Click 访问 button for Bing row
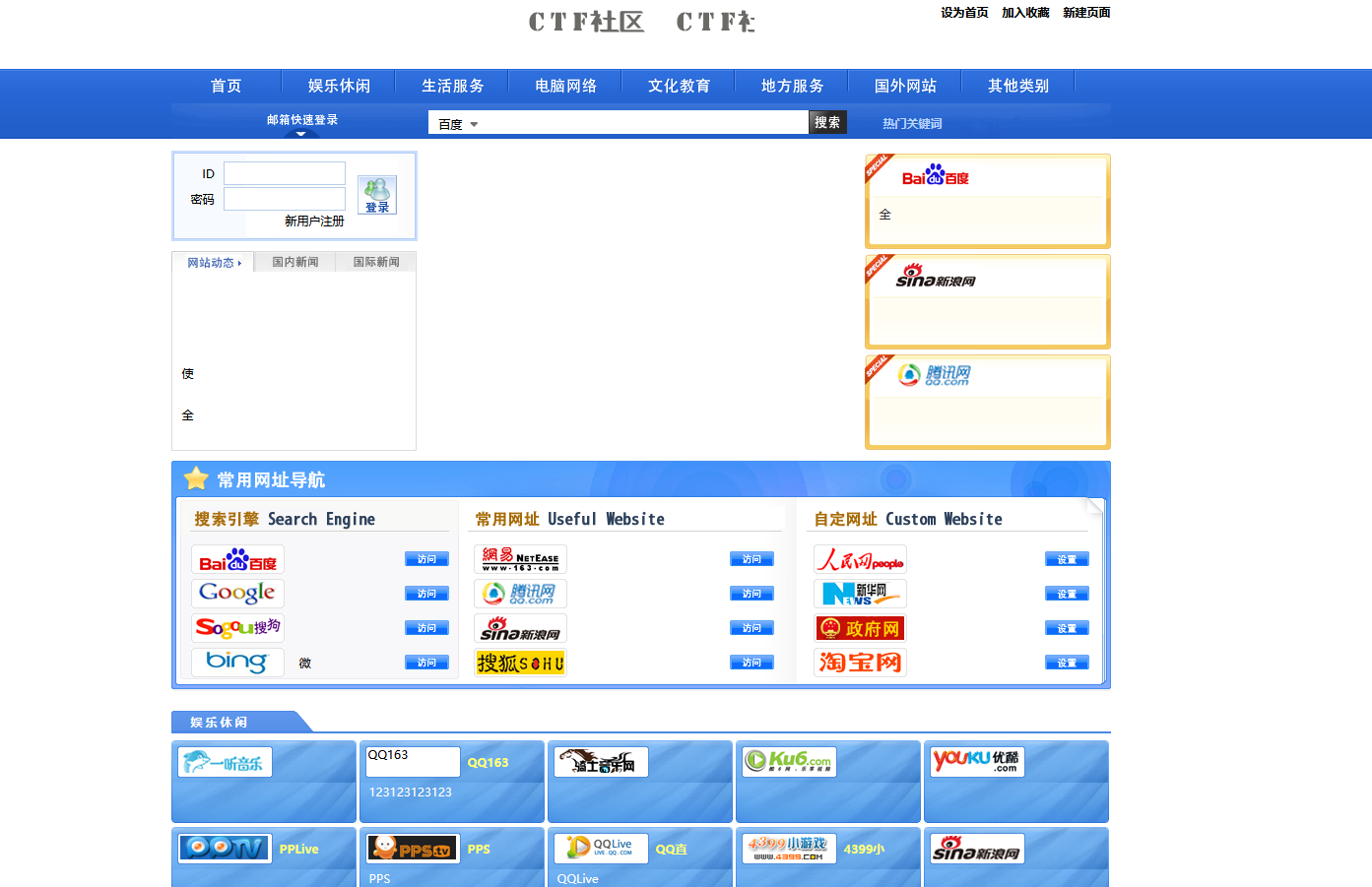 click(x=426, y=663)
